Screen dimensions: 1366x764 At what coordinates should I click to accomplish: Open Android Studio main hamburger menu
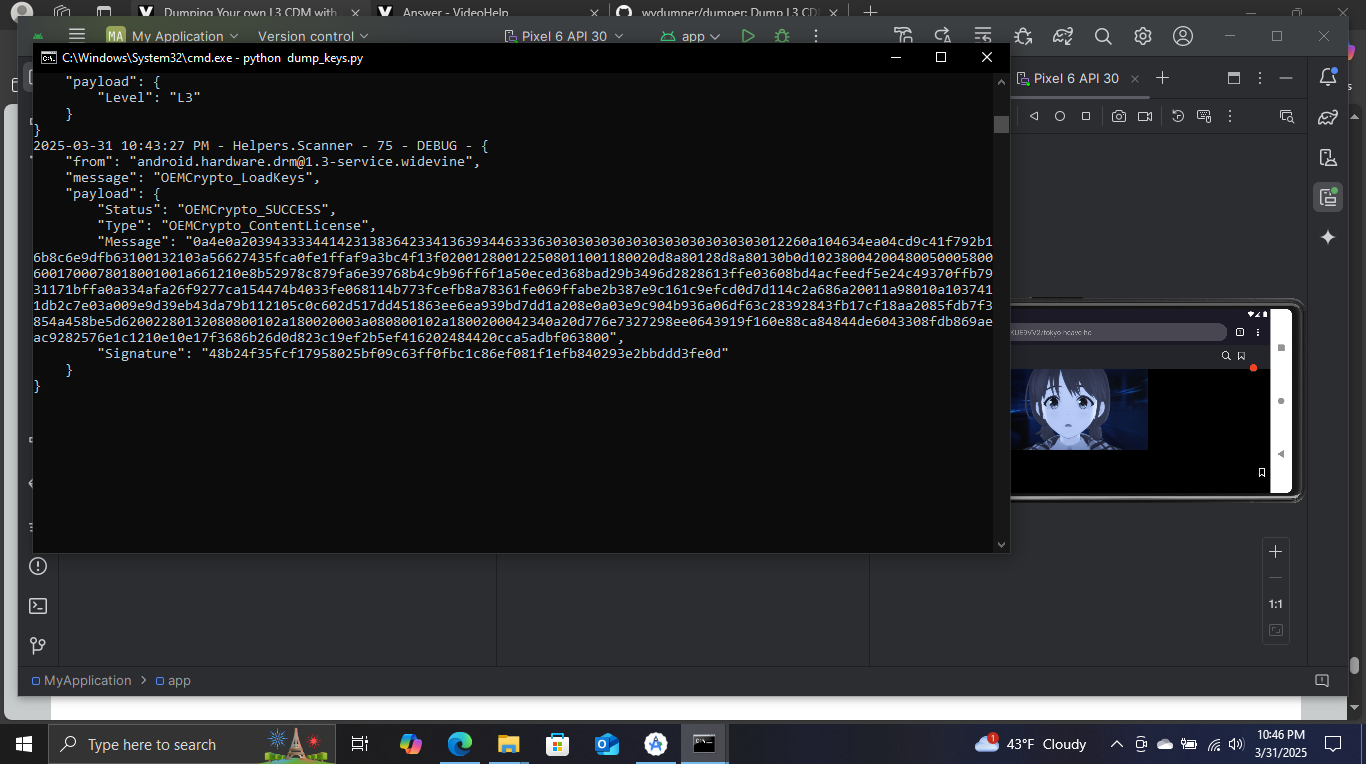77,36
